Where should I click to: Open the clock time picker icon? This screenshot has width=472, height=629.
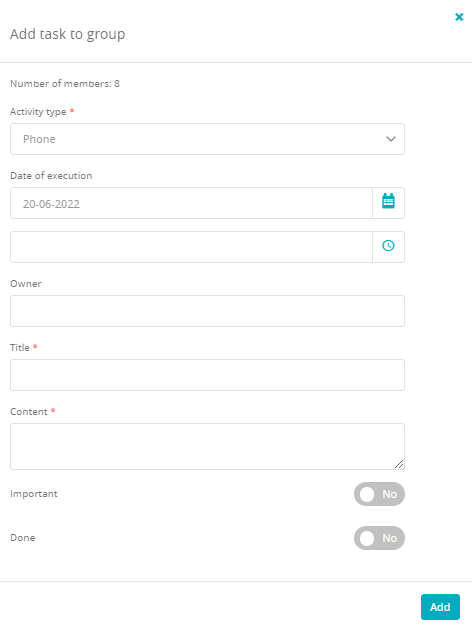[388, 247]
